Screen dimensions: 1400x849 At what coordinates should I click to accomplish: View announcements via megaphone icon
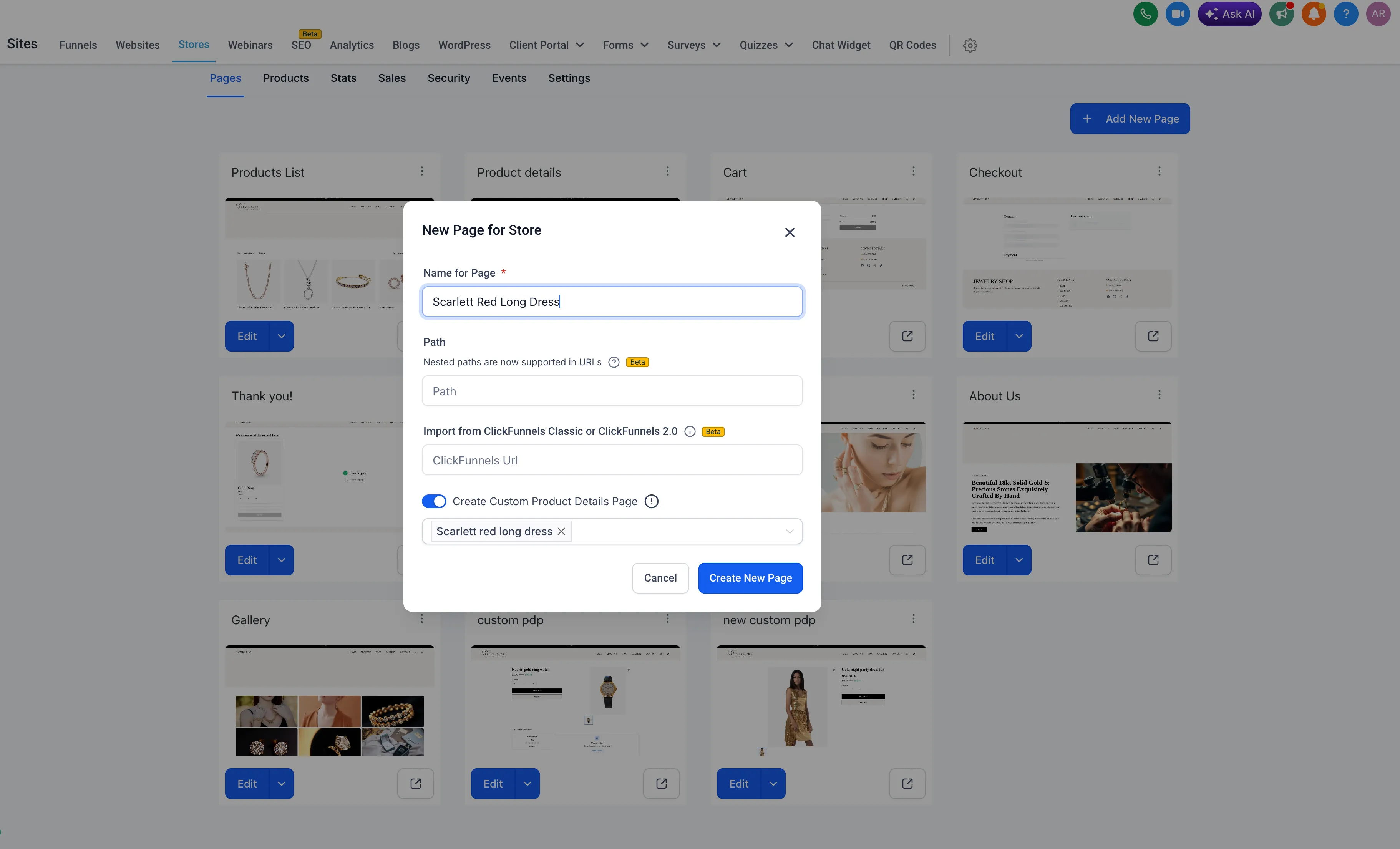1281,14
